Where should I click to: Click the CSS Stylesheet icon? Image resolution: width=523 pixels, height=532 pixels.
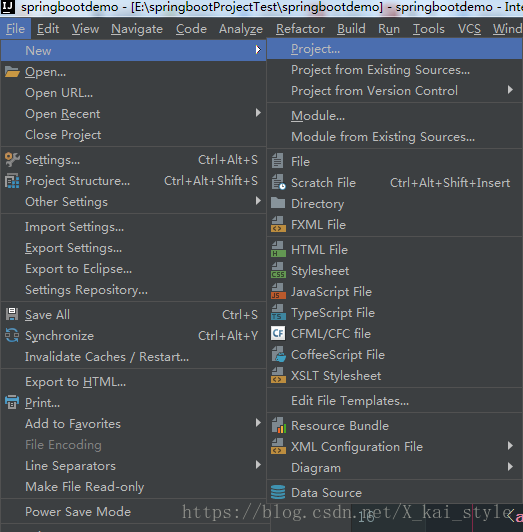tap(278, 270)
